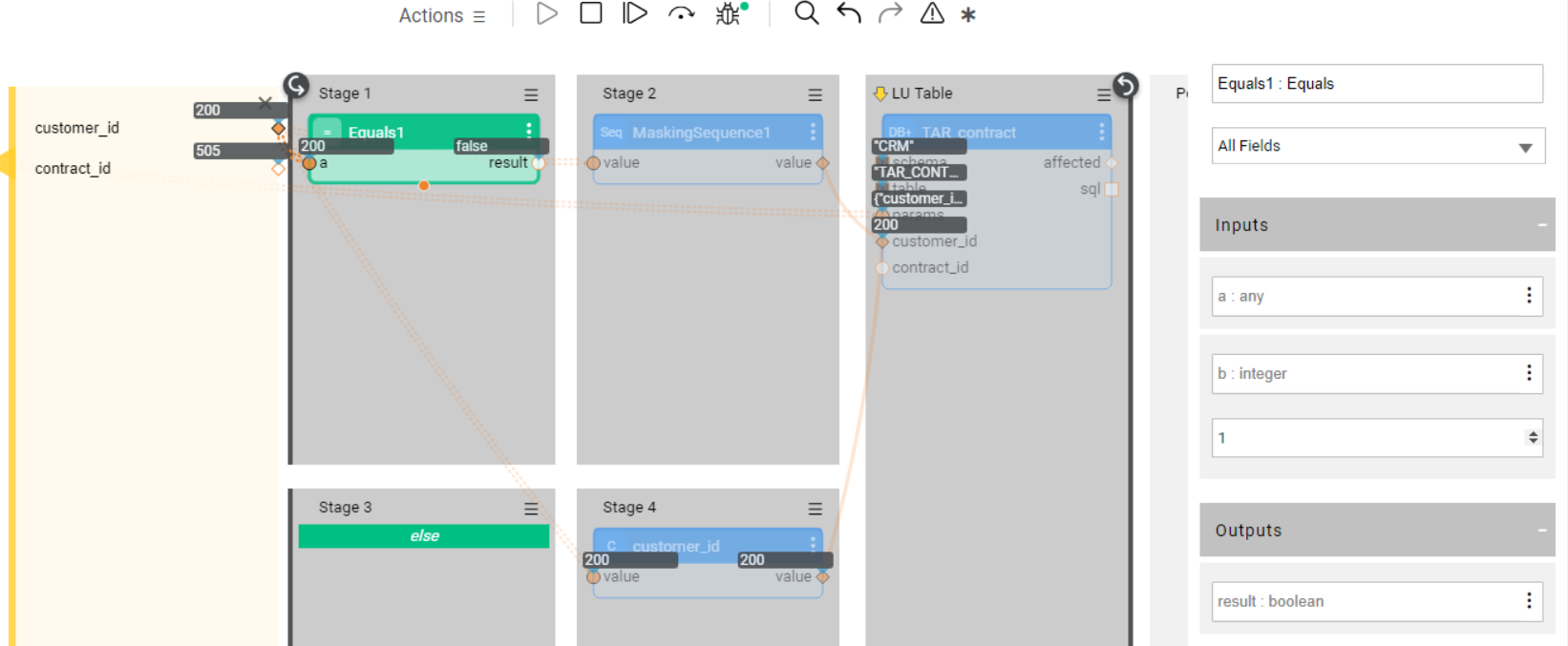Click the circular icon at Stage 1 corner
1568x646 pixels.
pos(296,86)
